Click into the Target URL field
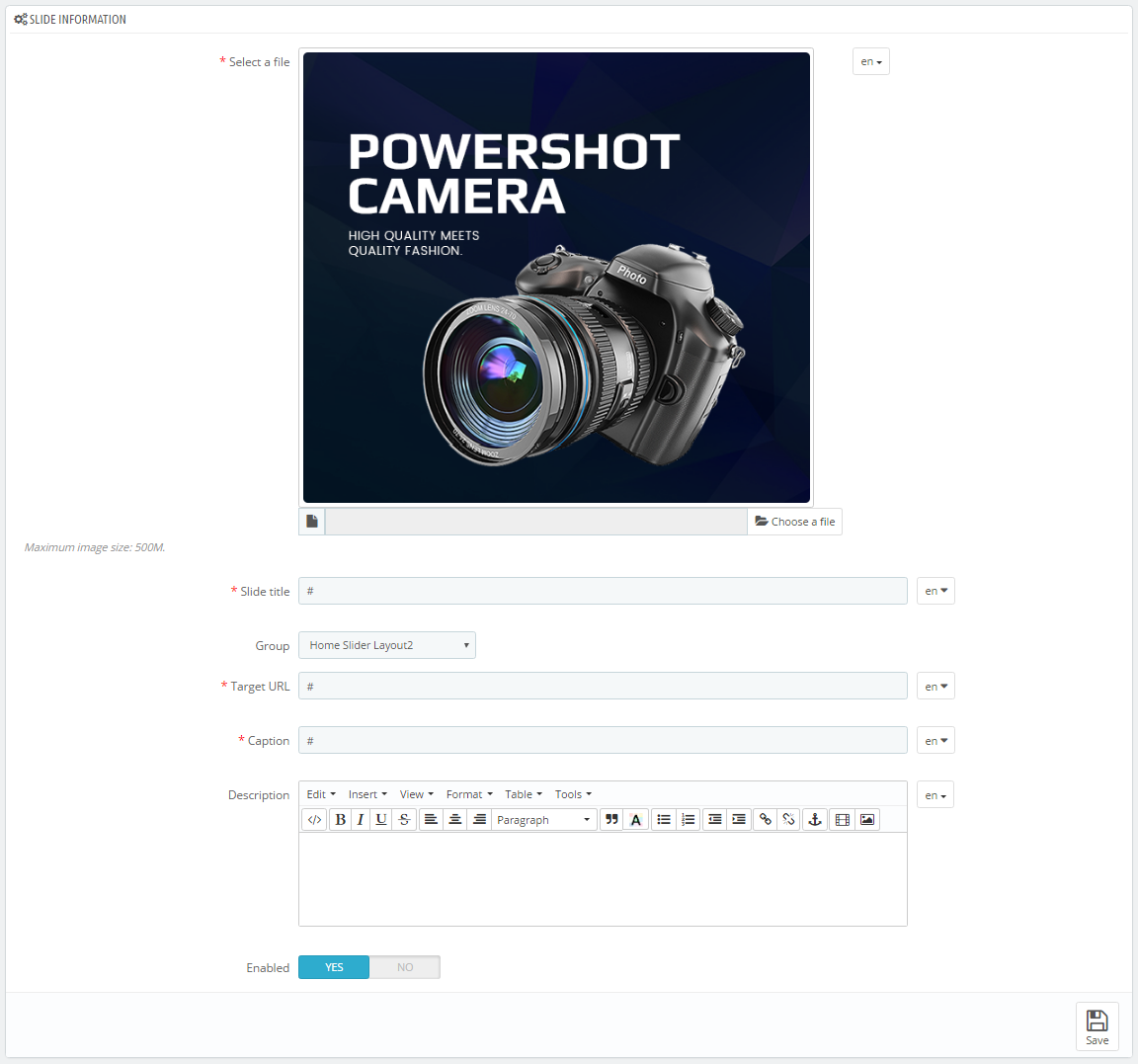This screenshot has height=1064, width=1138. coord(603,686)
